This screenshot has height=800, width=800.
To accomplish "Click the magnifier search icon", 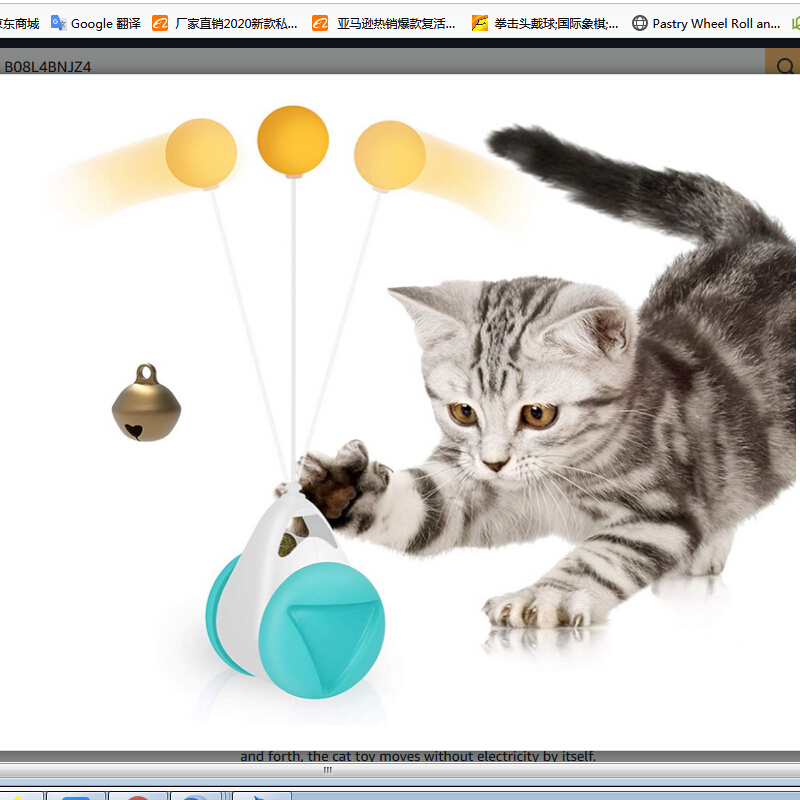I will 785,66.
